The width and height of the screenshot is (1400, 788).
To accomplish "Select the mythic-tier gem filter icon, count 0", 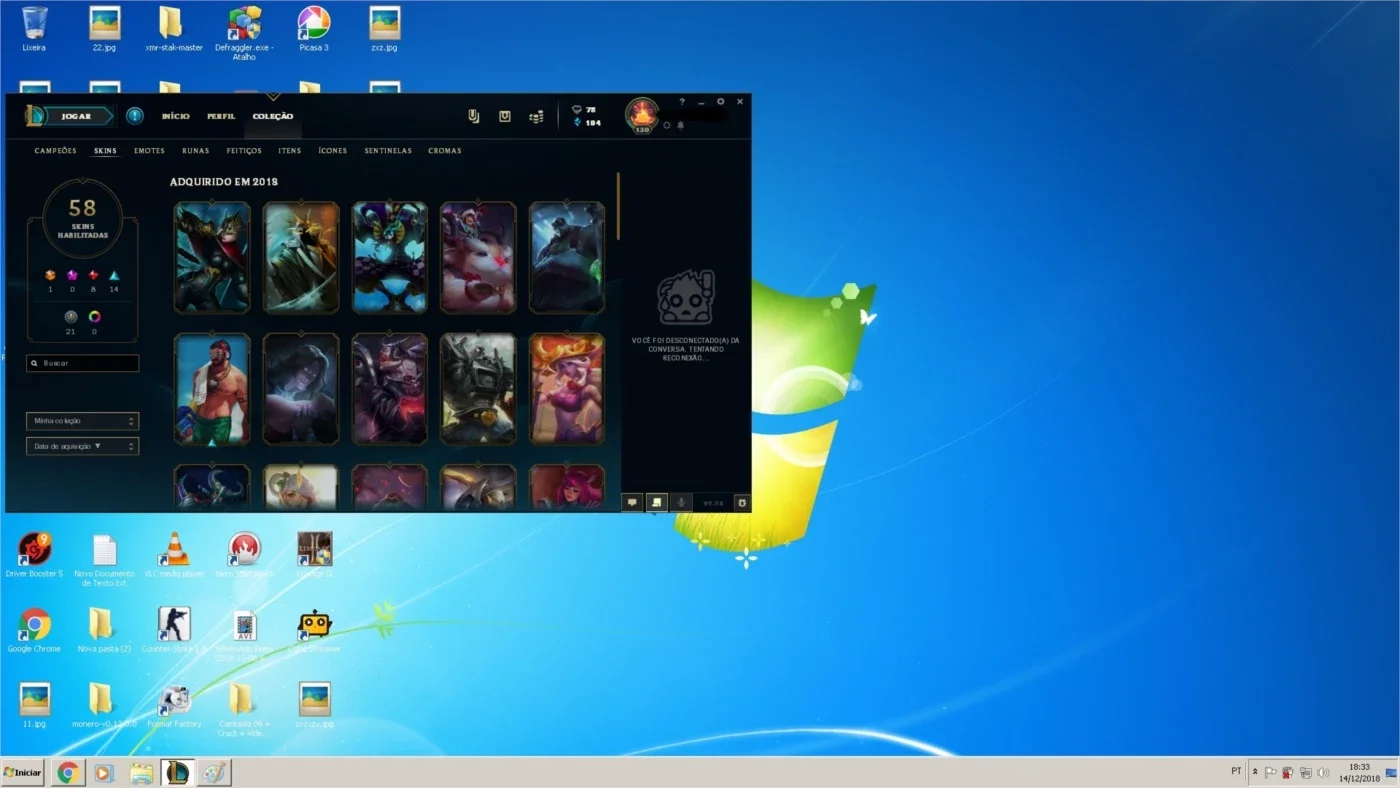I will click(72, 275).
